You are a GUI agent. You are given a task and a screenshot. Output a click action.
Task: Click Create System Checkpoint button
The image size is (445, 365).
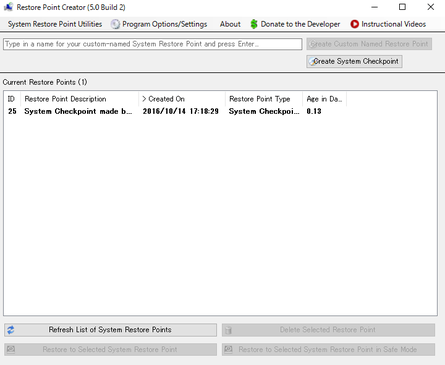click(354, 61)
